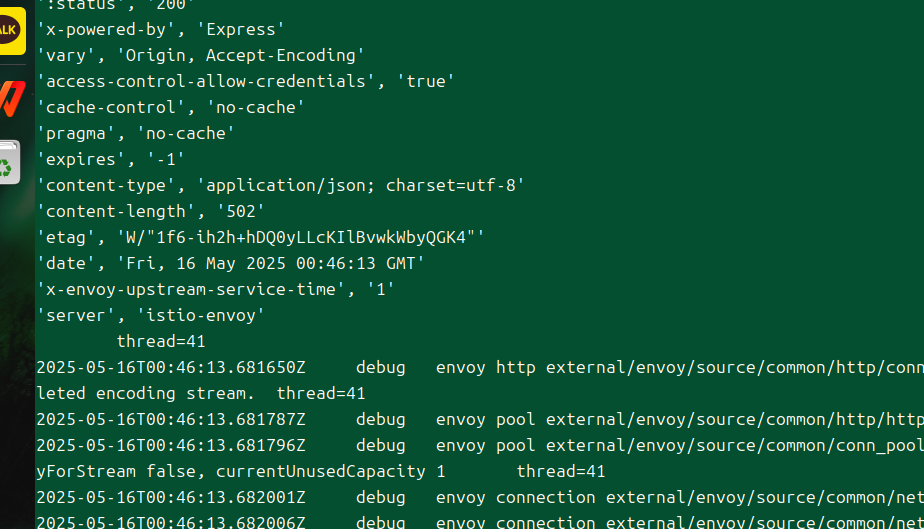Click the content-type application/json line
The height and width of the screenshot is (529, 924).
(x=280, y=185)
